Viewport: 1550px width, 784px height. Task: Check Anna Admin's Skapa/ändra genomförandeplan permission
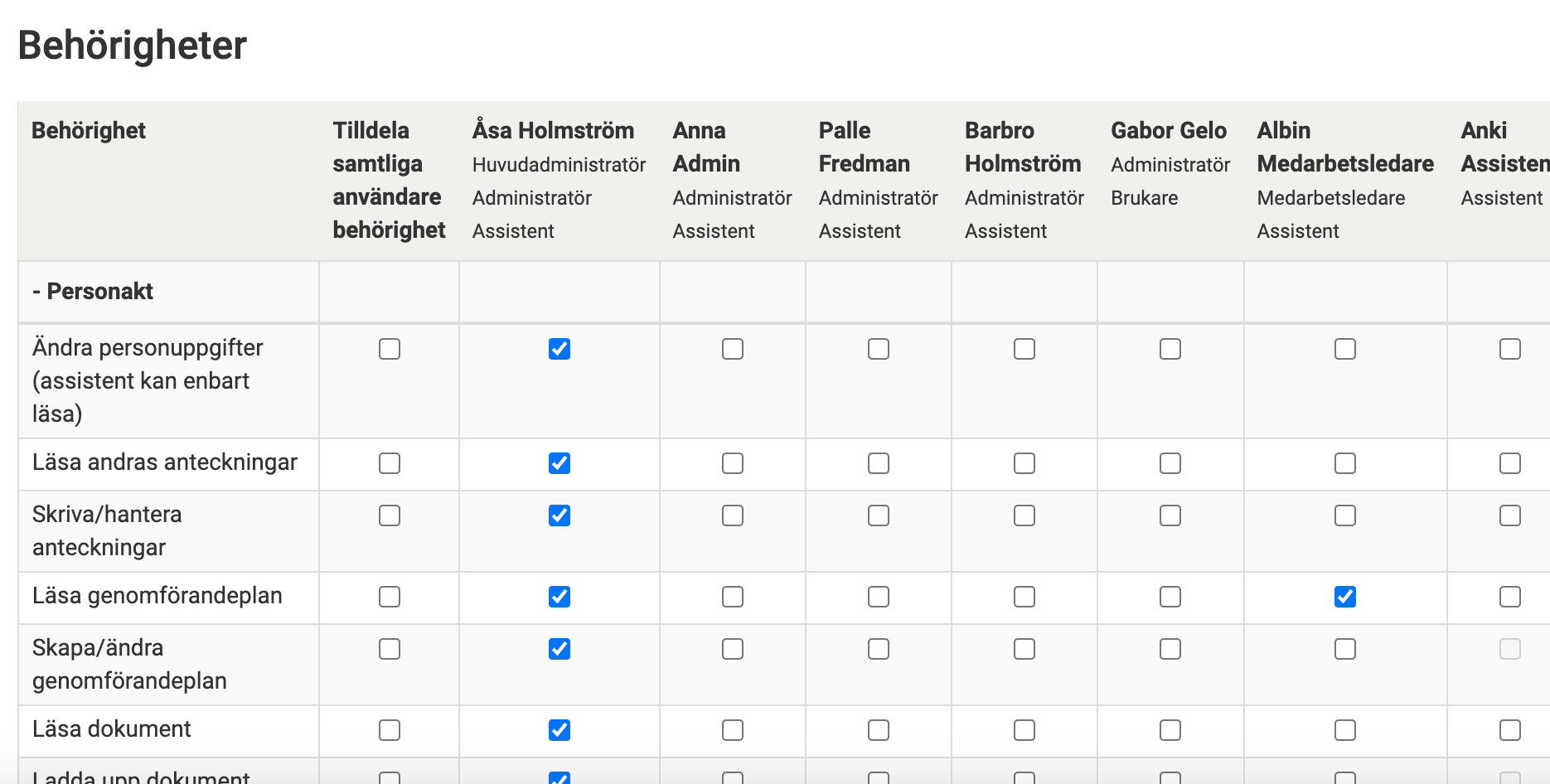click(x=733, y=649)
